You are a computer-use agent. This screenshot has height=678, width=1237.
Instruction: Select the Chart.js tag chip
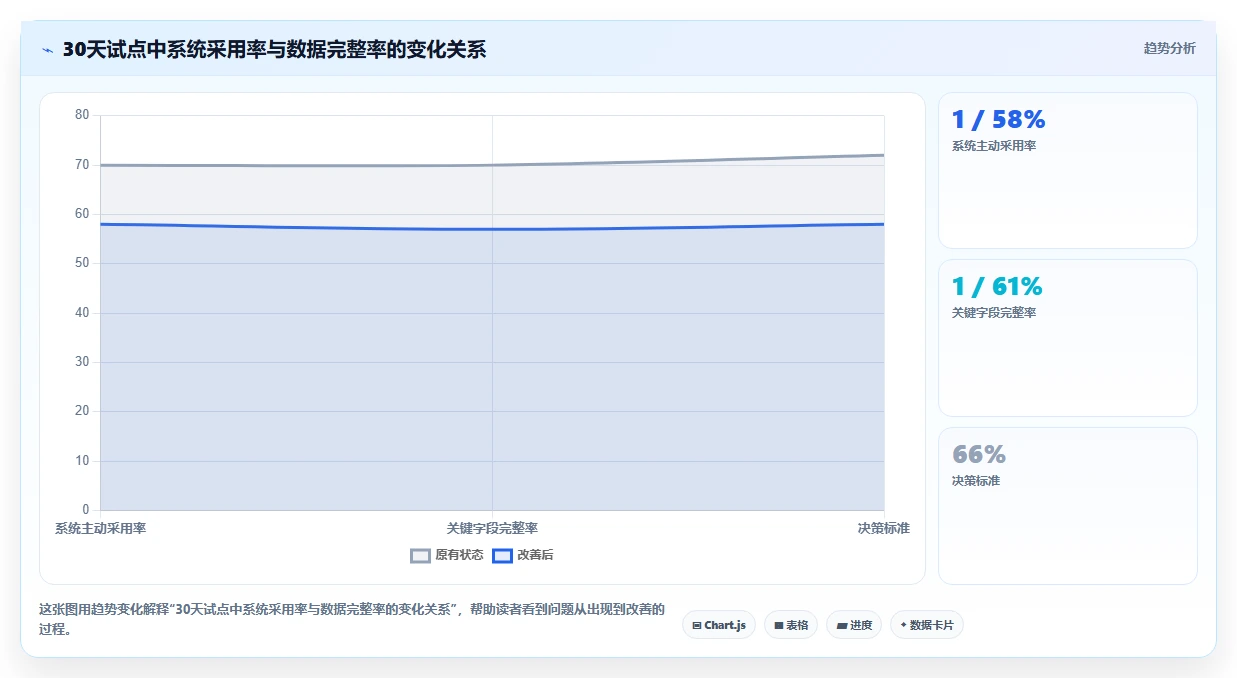click(719, 625)
